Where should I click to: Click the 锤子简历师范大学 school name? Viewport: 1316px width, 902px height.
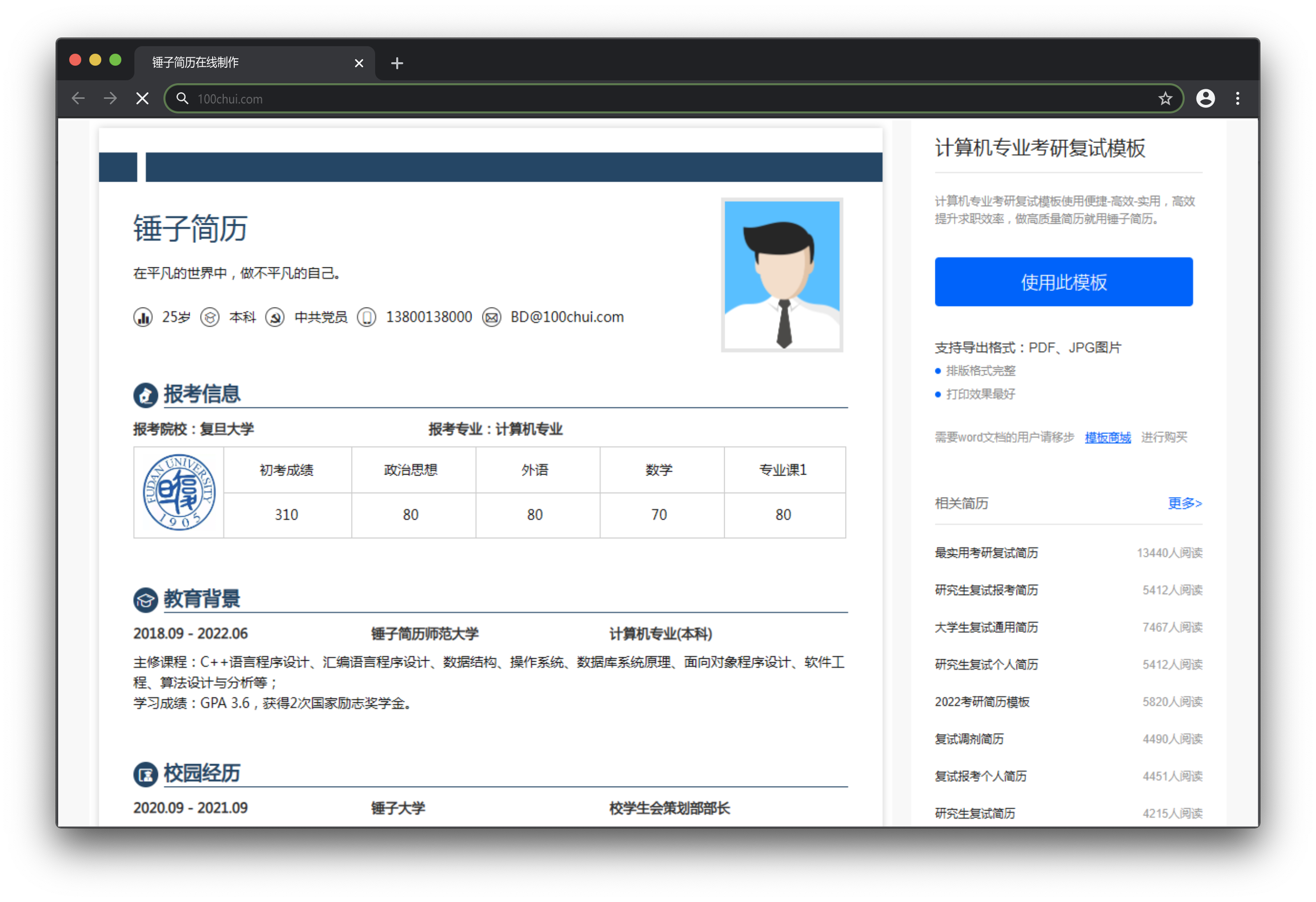pyautogui.click(x=425, y=634)
